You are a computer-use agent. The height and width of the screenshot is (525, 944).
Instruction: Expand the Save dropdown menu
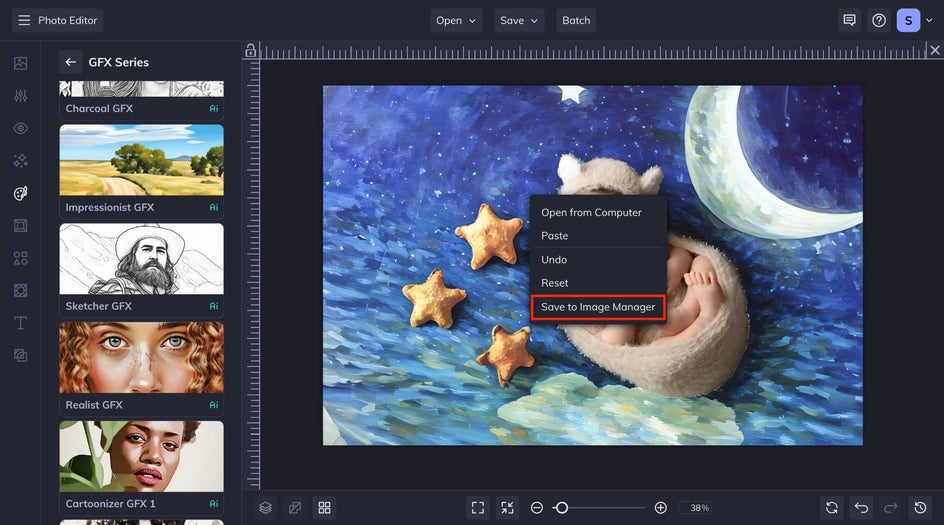(x=519, y=20)
